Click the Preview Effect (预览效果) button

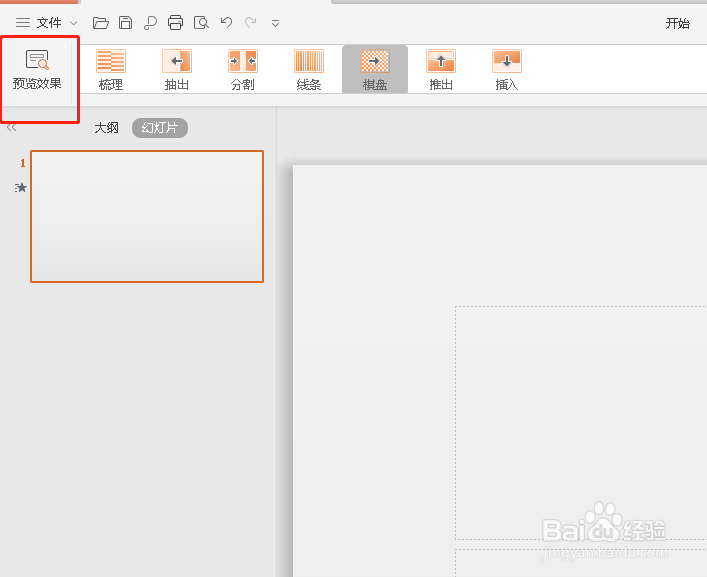click(37, 70)
